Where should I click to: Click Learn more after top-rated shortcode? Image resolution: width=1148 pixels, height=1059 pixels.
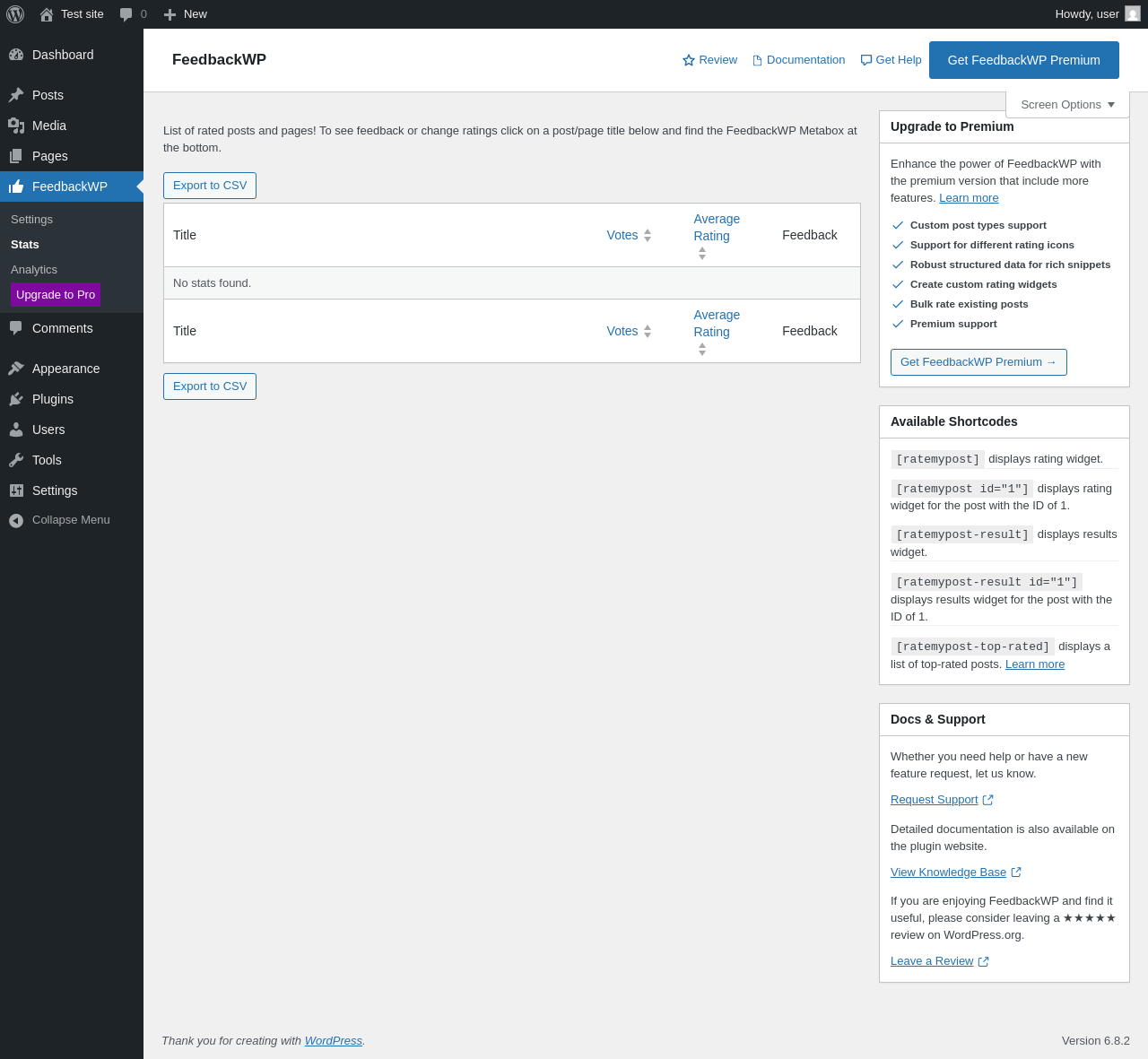tap(1035, 664)
